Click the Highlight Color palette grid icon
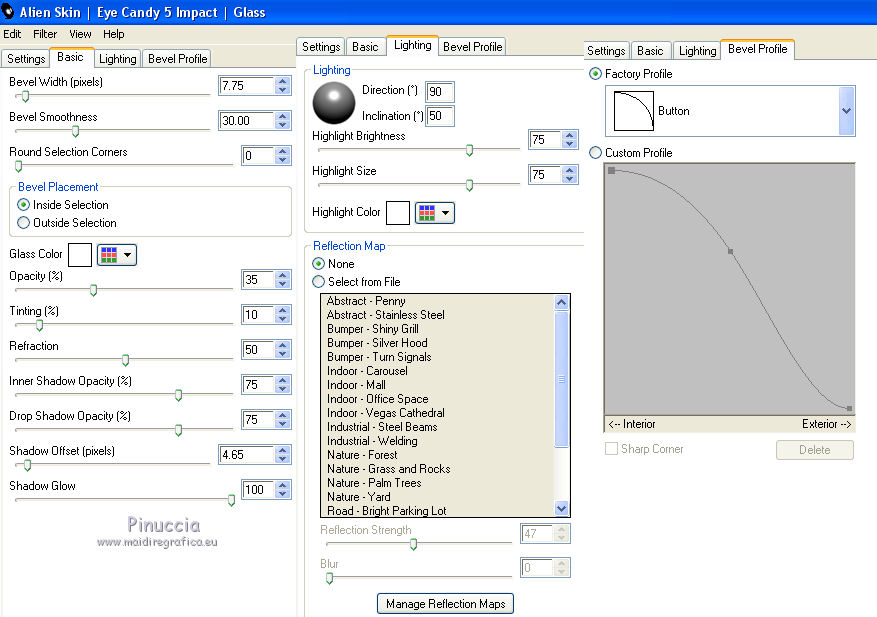The height and width of the screenshot is (617, 877). coord(427,212)
